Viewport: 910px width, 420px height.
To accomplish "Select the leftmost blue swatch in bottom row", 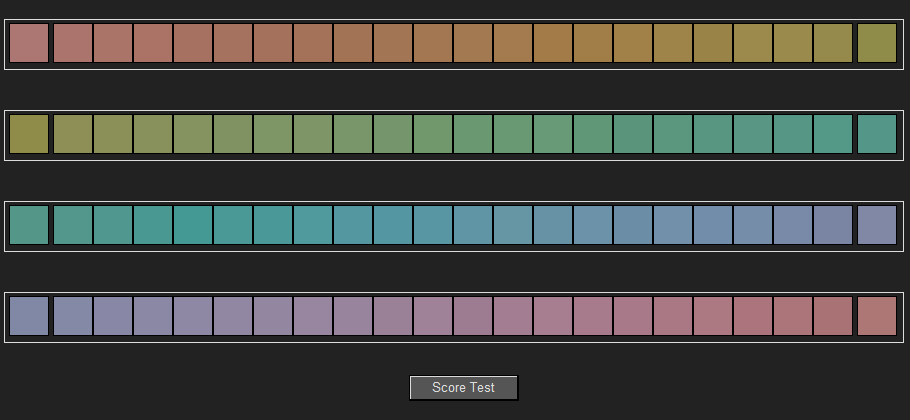I will pyautogui.click(x=29, y=316).
